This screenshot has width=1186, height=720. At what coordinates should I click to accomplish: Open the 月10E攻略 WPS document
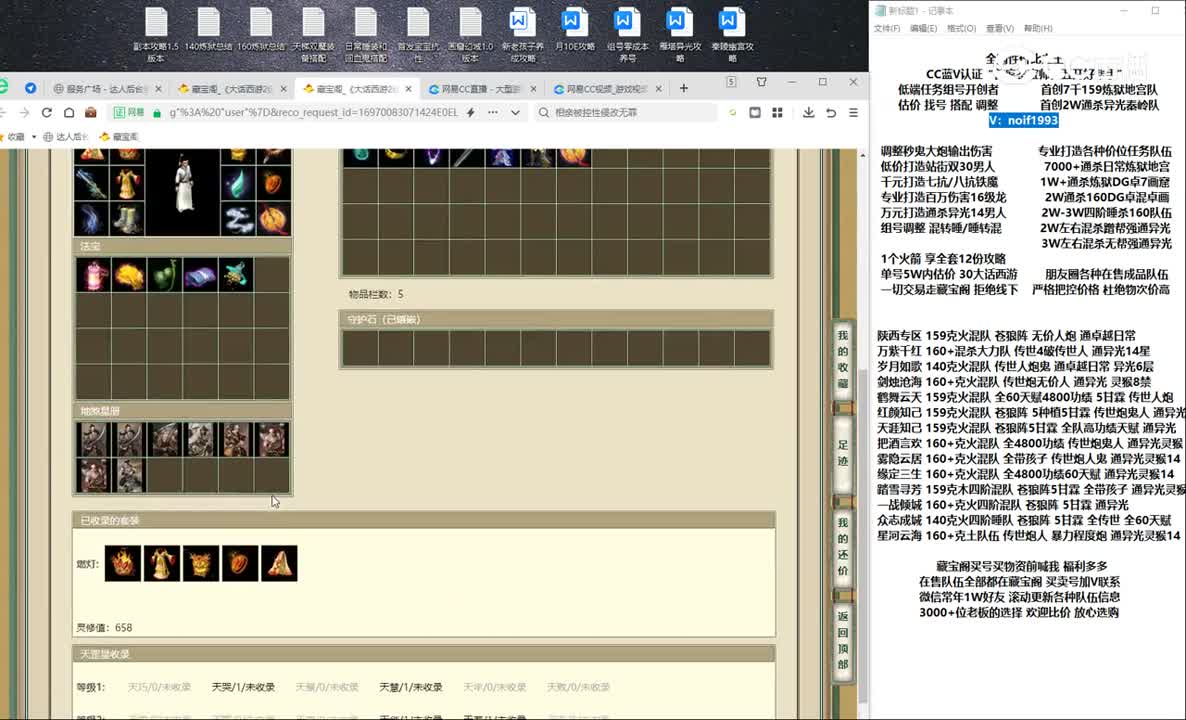click(x=575, y=30)
